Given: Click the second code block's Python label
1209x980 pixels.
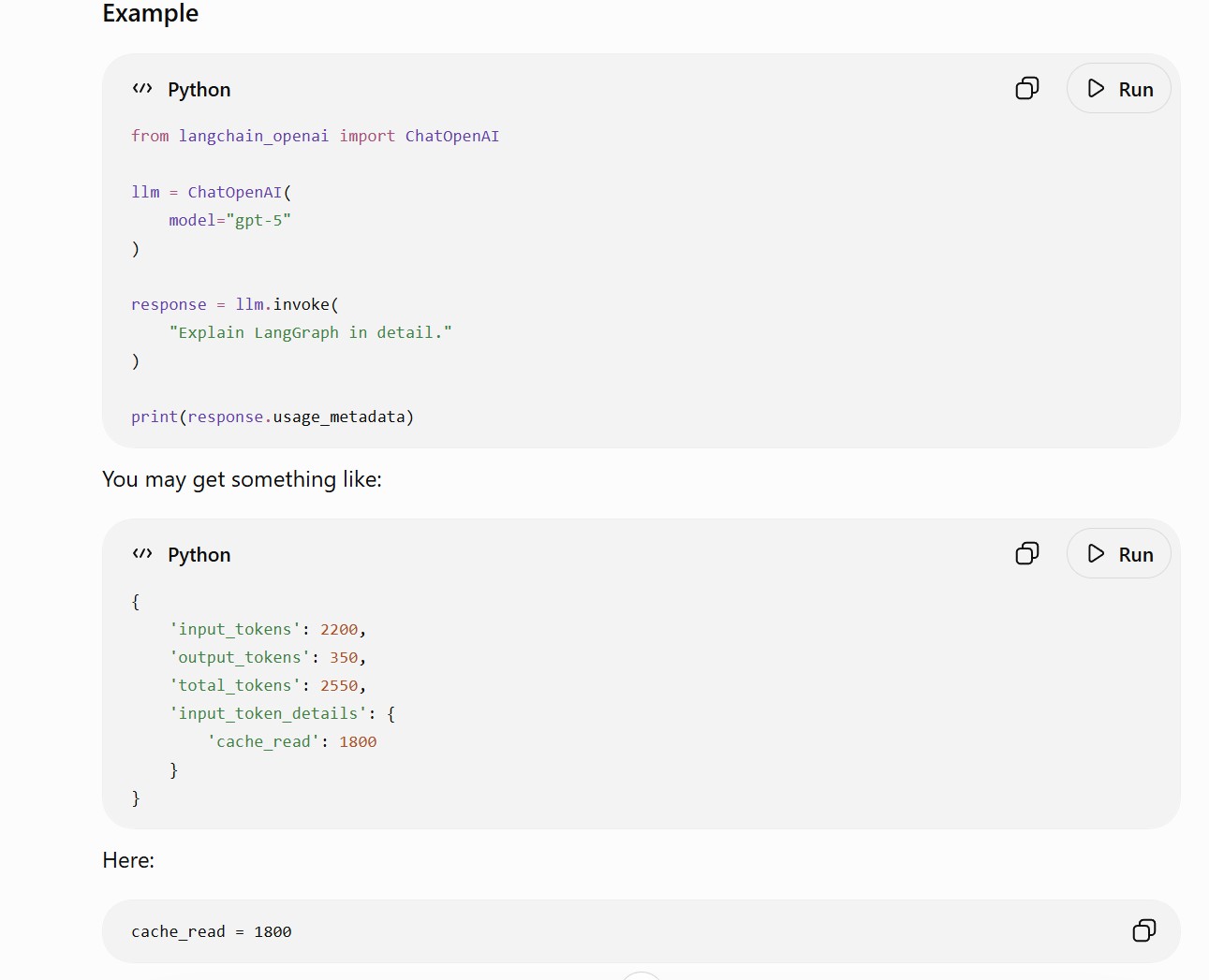Looking at the screenshot, I should pyautogui.click(x=199, y=555).
